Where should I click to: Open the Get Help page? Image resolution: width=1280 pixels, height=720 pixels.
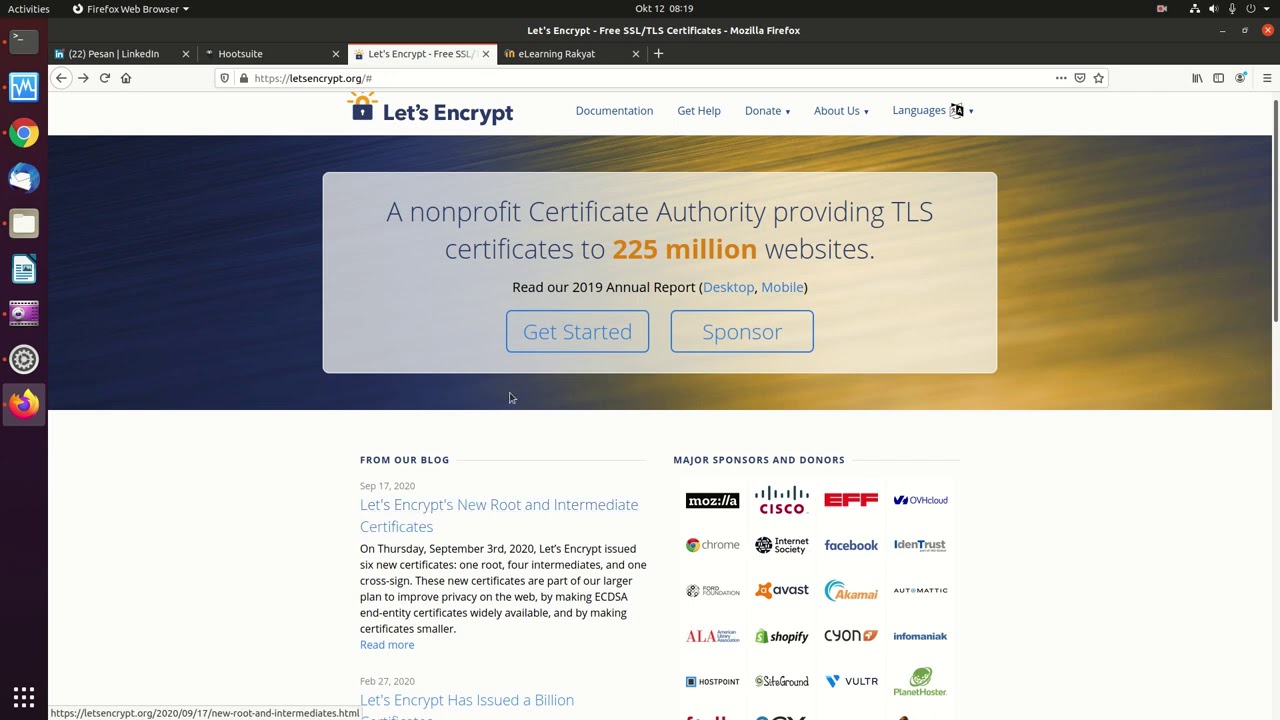pyautogui.click(x=699, y=111)
